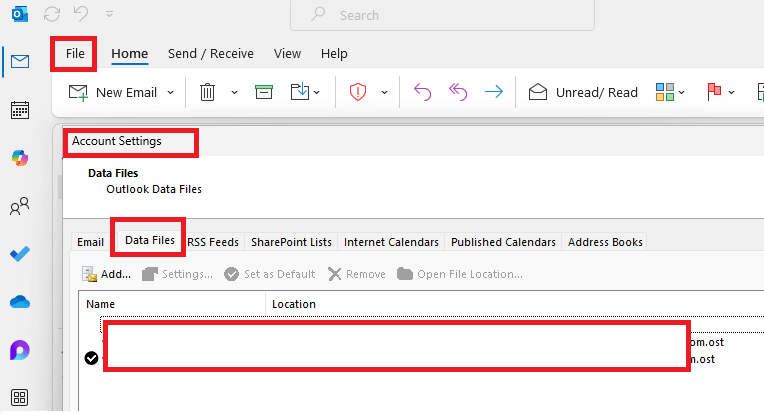Click the Outlook app logo
764x414 pixels.
pos(19,14)
